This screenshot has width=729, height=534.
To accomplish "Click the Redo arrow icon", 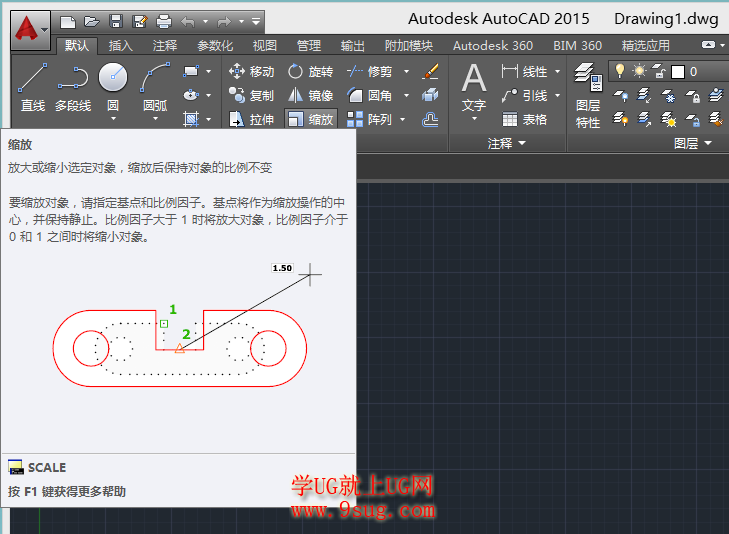I will pos(224,21).
